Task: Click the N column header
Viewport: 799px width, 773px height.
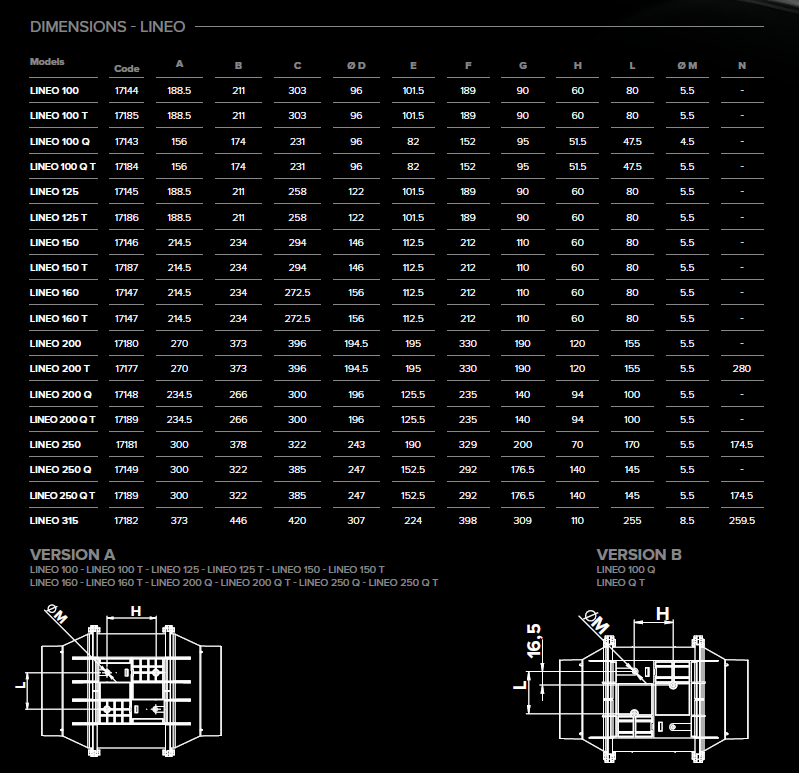Action: click(741, 66)
